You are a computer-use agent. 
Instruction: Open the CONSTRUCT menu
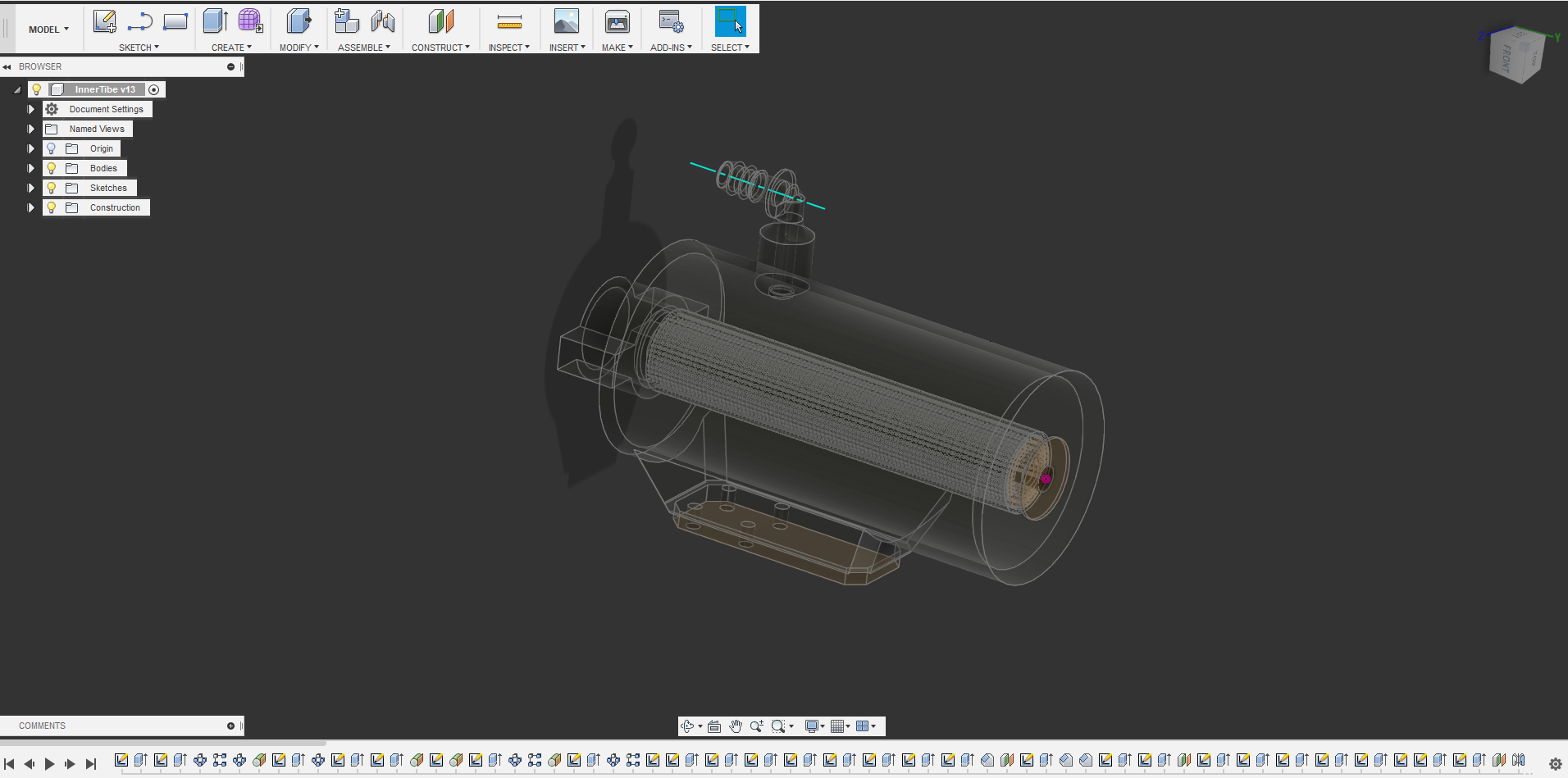440,48
